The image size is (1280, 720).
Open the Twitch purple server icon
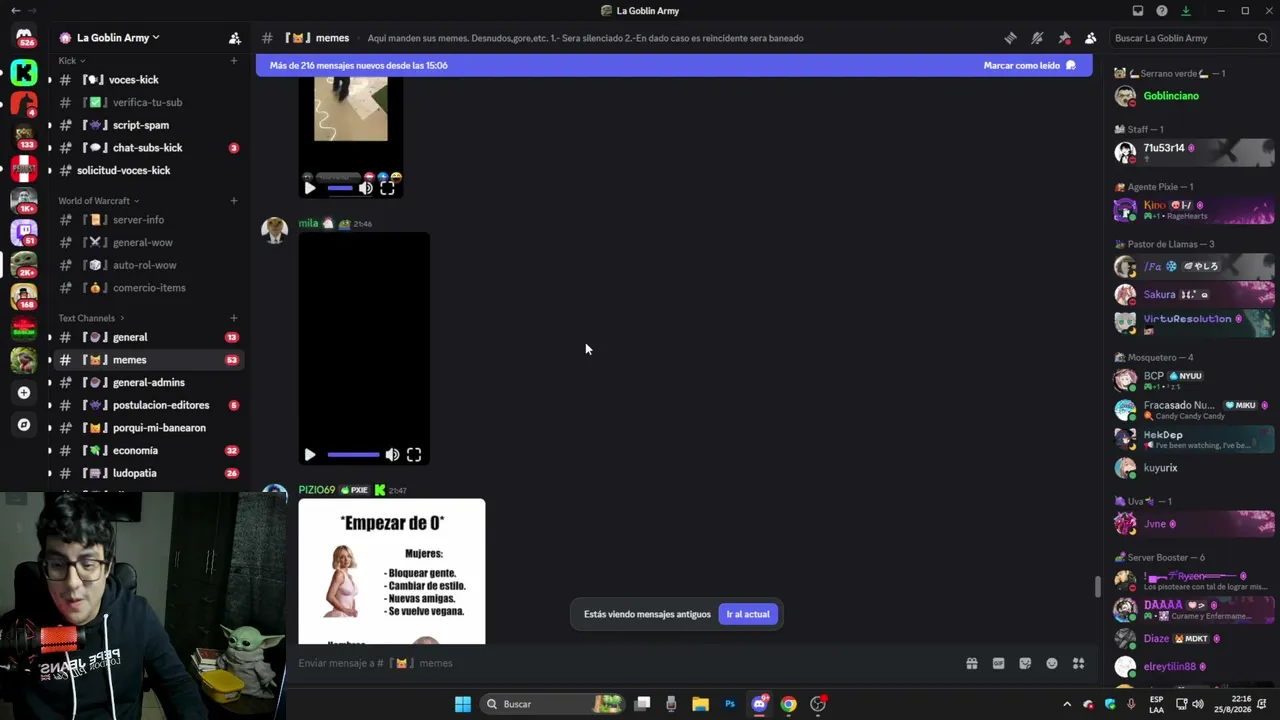coord(24,232)
